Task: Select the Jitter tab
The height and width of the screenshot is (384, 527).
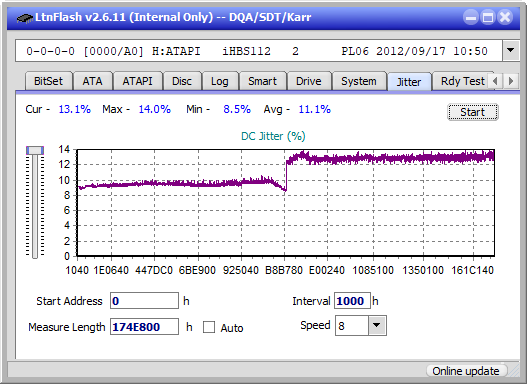Action: coord(409,82)
